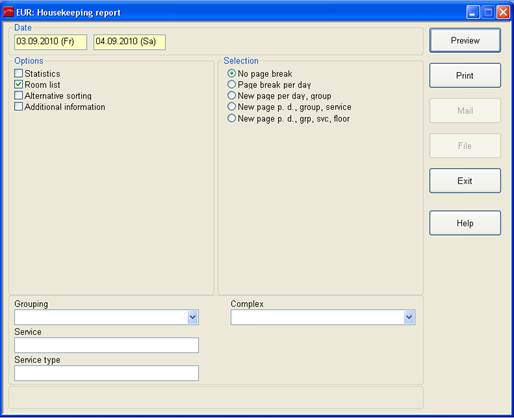Exit the Housekeeping report dialog
514x418 pixels.
465,181
